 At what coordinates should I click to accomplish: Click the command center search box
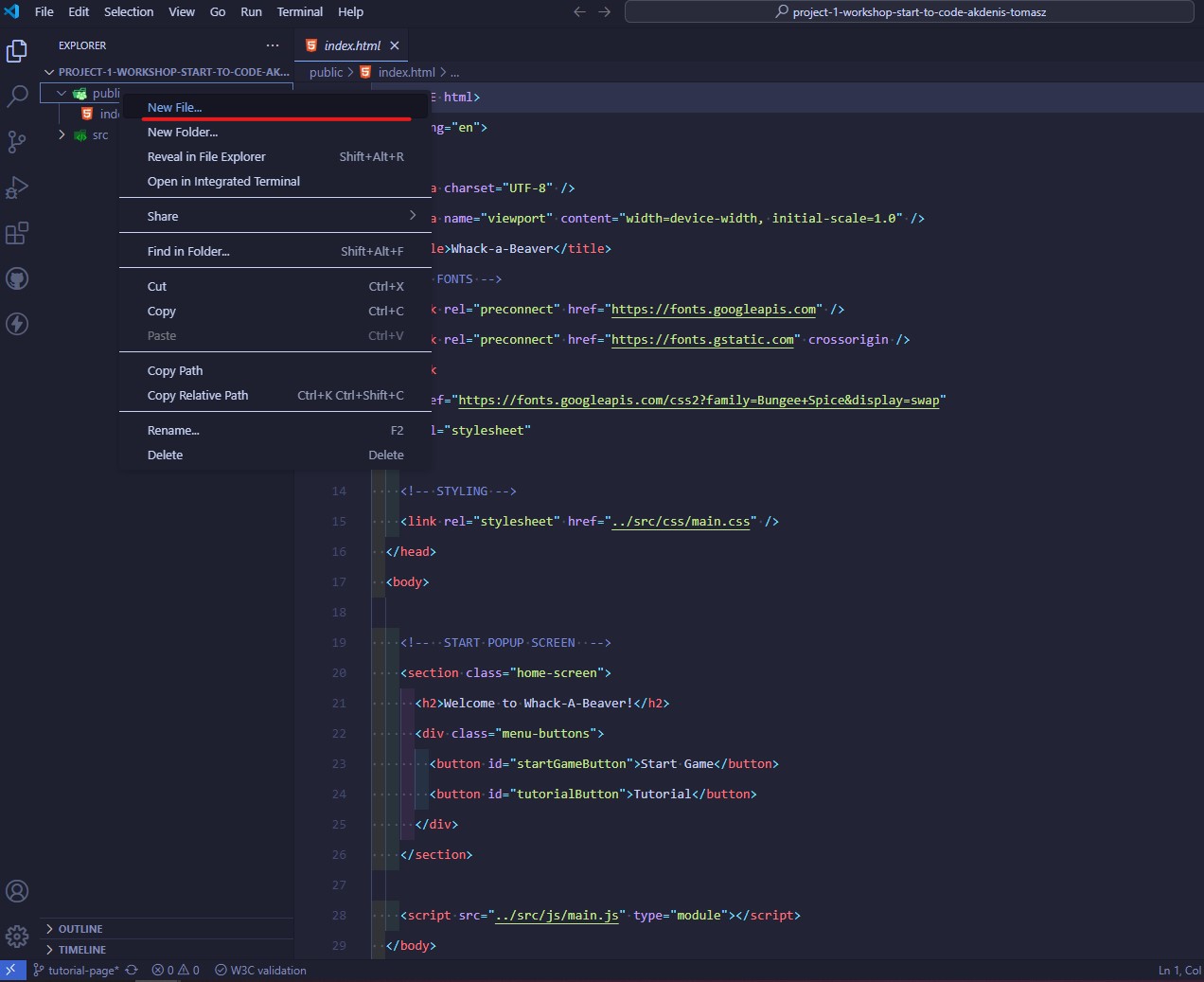click(909, 12)
